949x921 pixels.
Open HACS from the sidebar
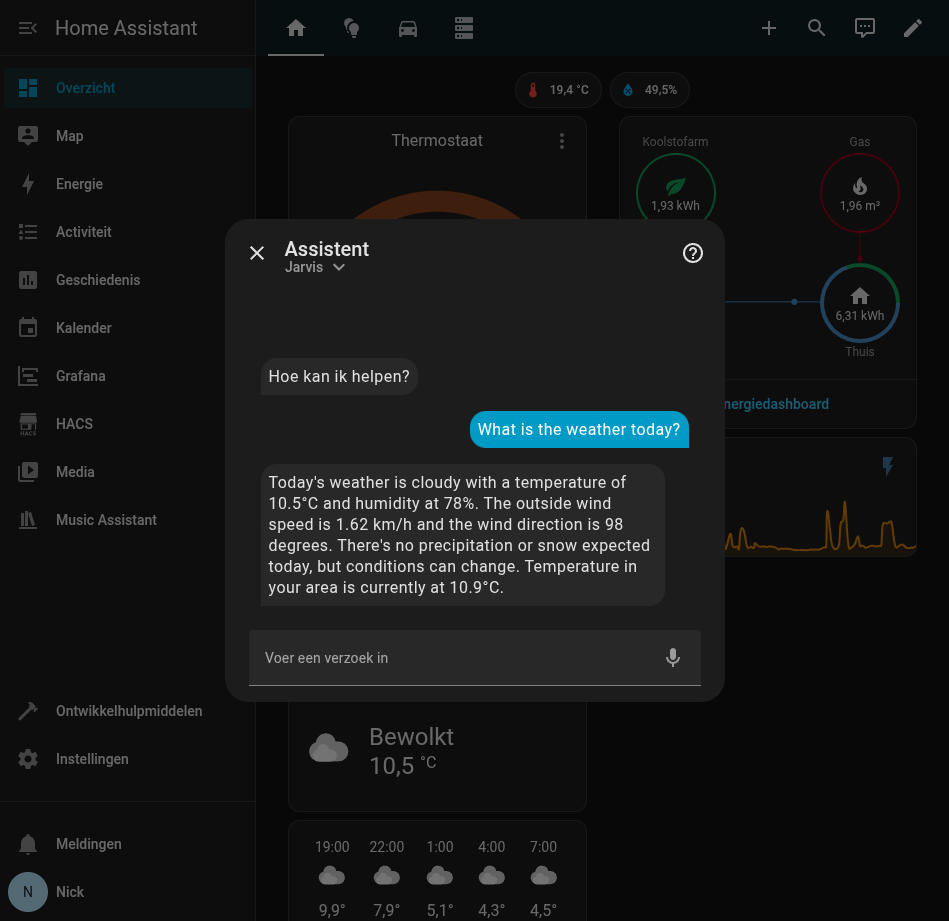(x=74, y=424)
